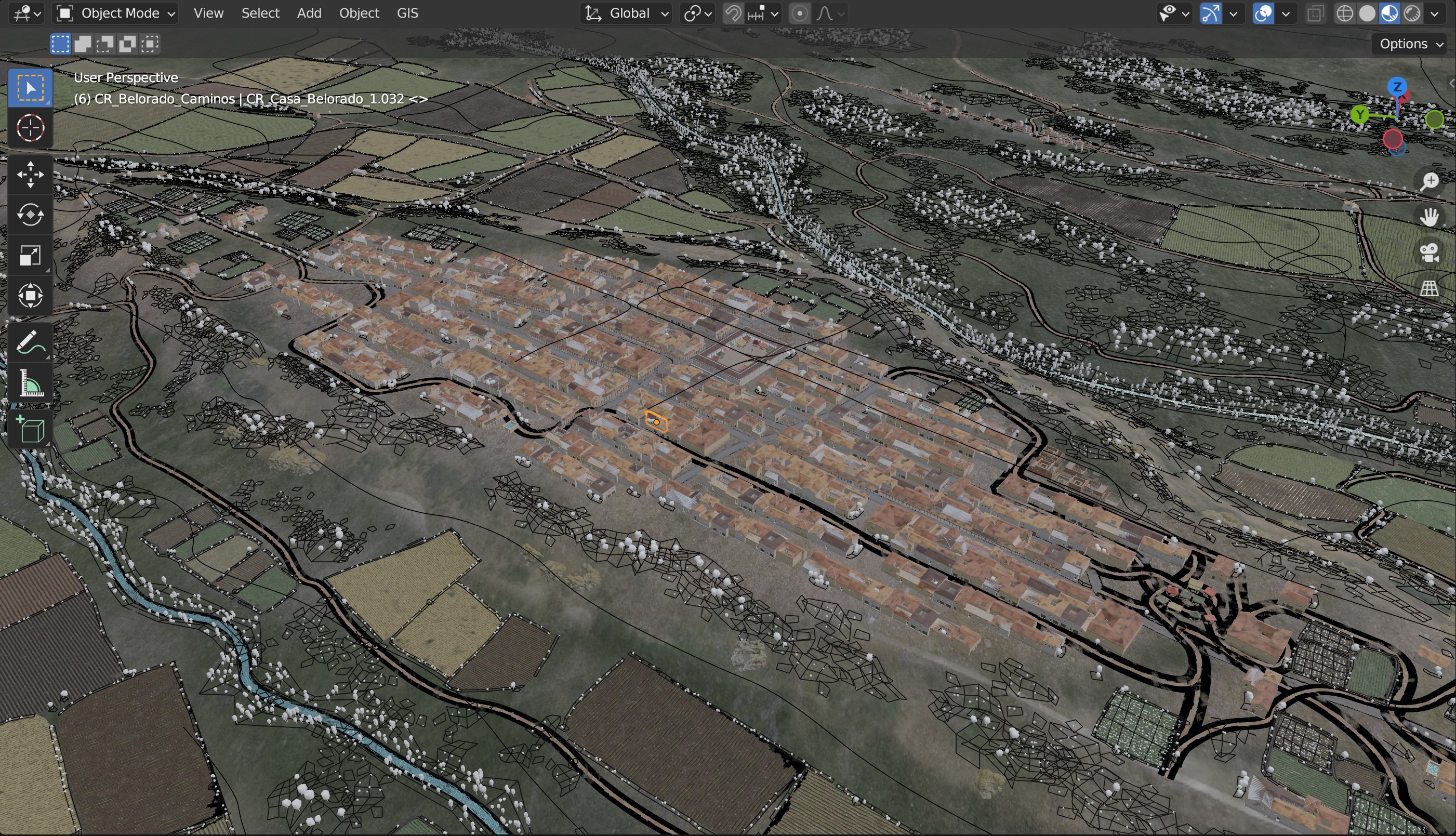Toggle snapping magnet
The width and height of the screenshot is (1456, 836).
tap(733, 13)
